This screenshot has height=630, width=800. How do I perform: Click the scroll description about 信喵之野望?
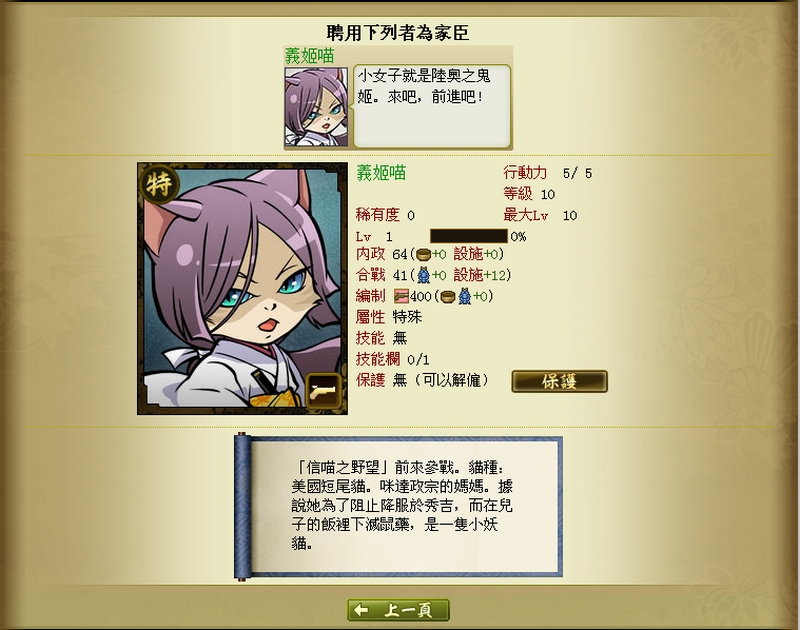click(402, 506)
